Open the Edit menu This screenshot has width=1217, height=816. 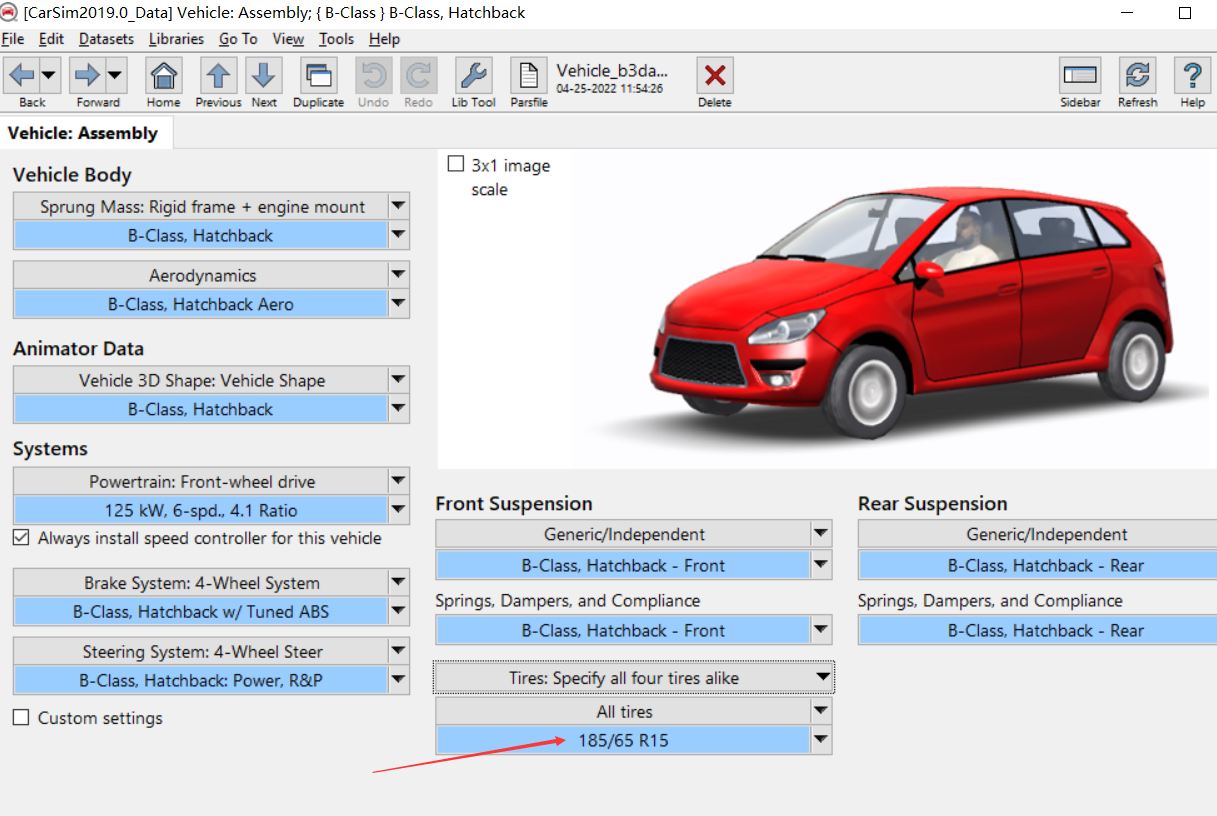coord(51,39)
